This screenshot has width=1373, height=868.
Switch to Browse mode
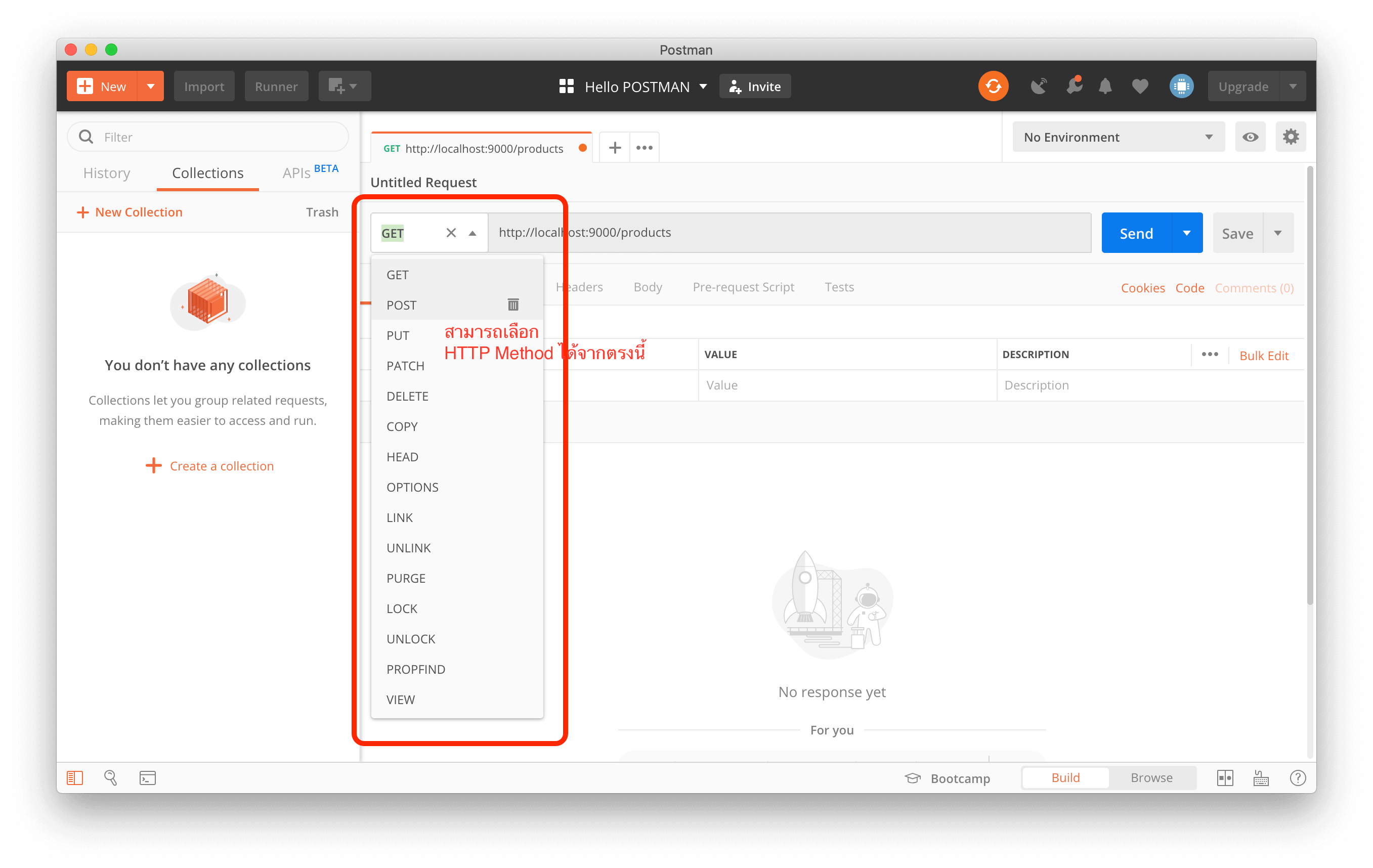point(1151,778)
